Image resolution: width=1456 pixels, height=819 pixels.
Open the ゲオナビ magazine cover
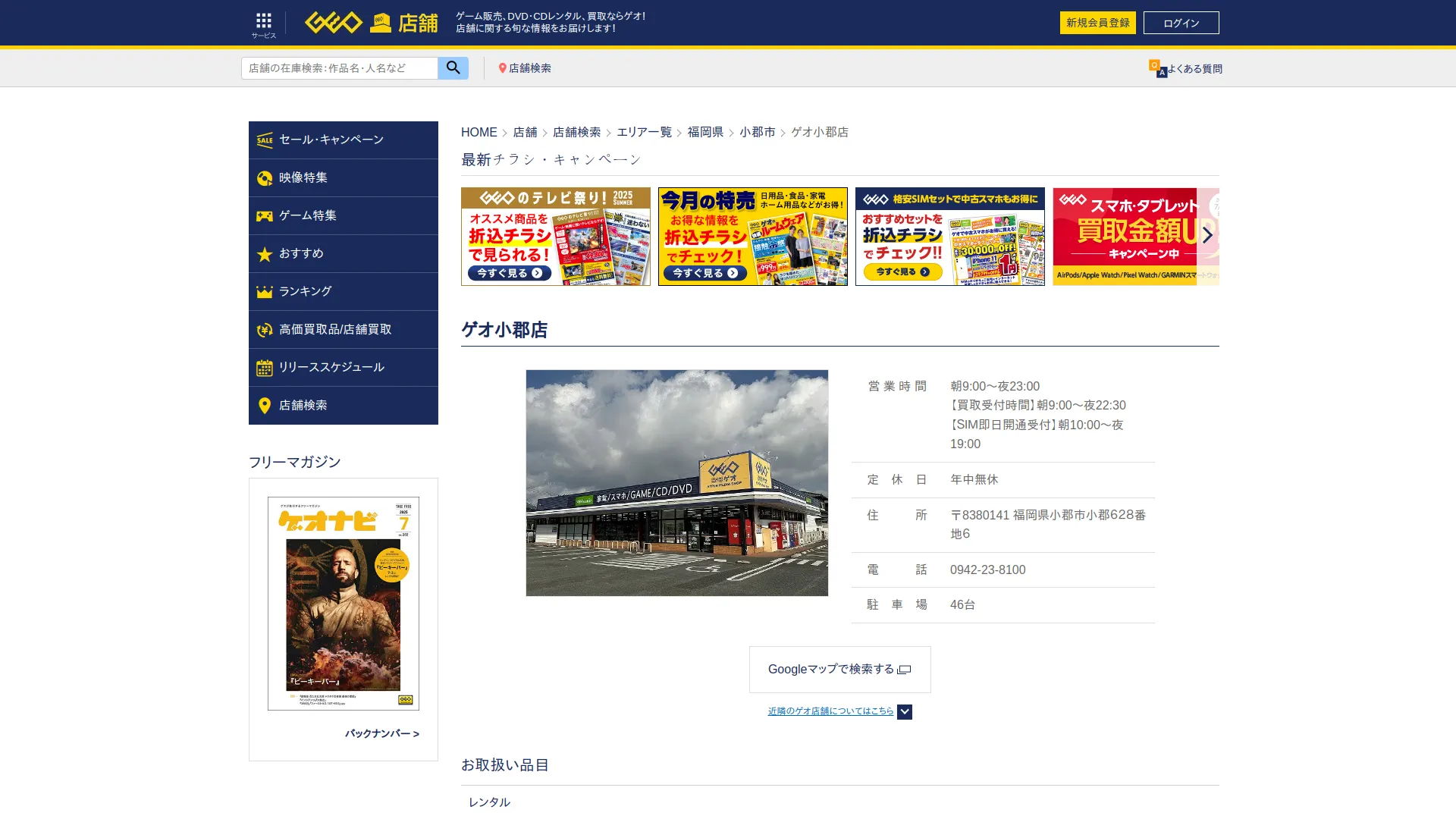pos(344,604)
